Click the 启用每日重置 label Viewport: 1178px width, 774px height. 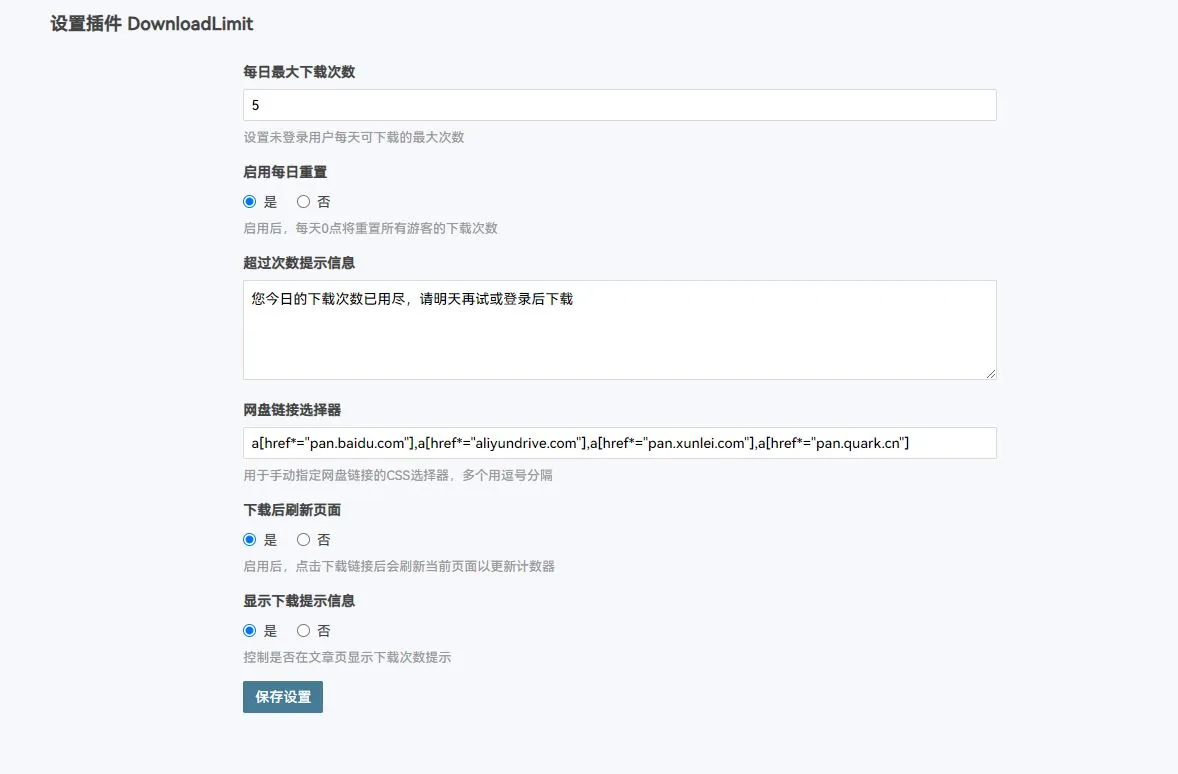pos(285,172)
